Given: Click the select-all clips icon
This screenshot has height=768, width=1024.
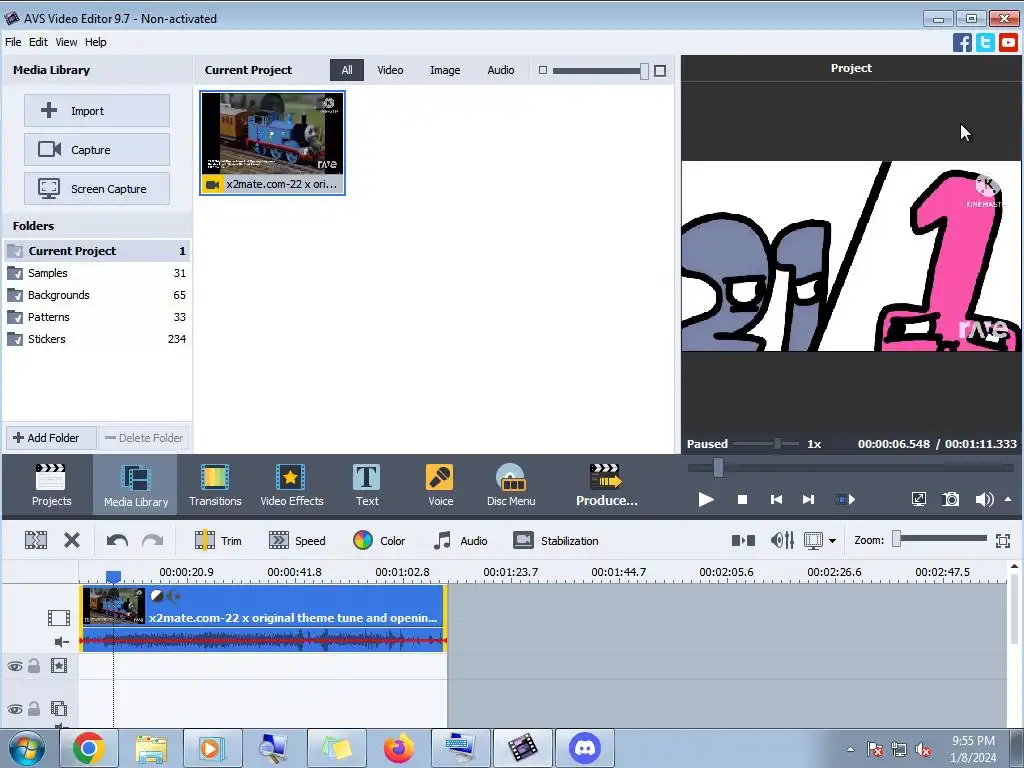Looking at the screenshot, I should point(36,540).
